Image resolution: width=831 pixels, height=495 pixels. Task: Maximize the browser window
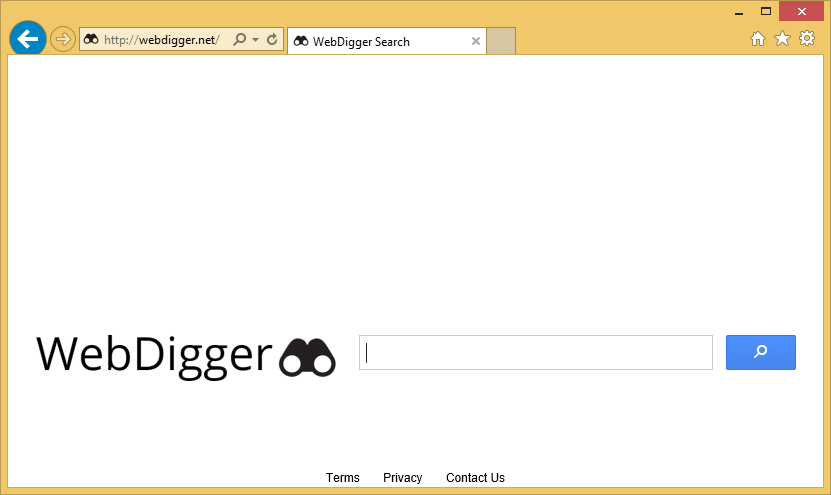(766, 11)
